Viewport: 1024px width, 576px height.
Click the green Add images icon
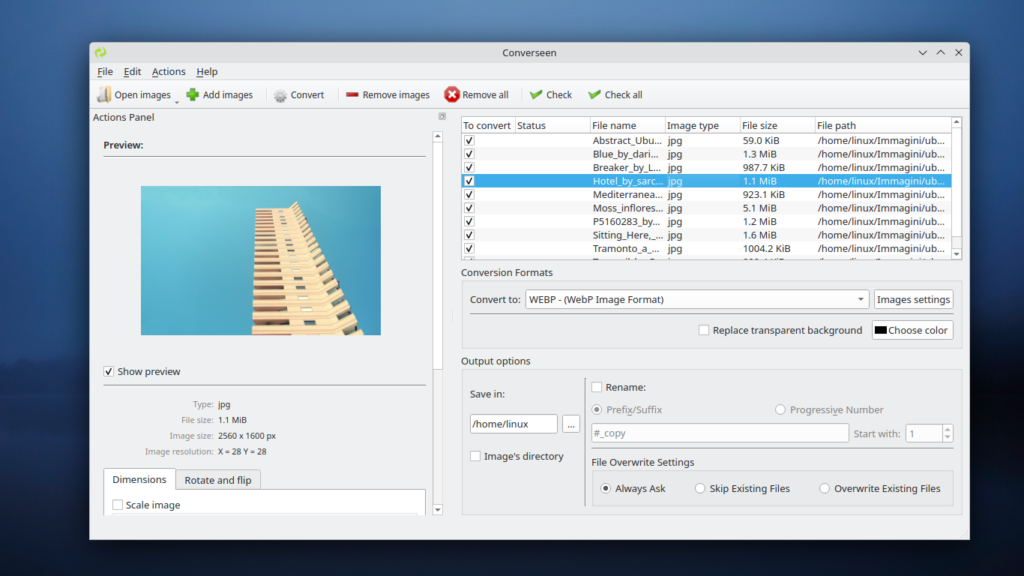click(193, 95)
